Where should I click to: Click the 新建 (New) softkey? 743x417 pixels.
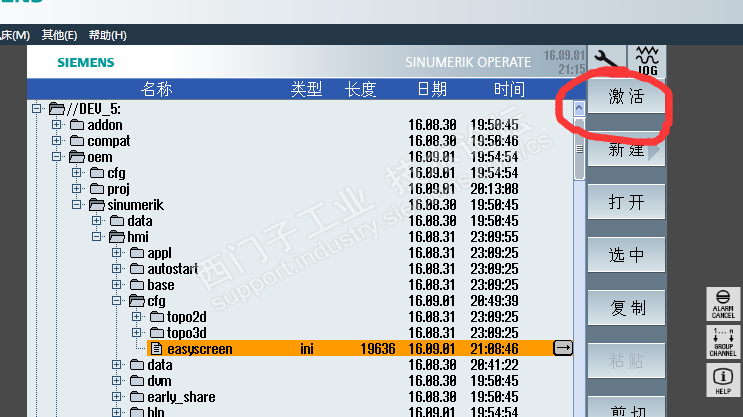(626, 150)
